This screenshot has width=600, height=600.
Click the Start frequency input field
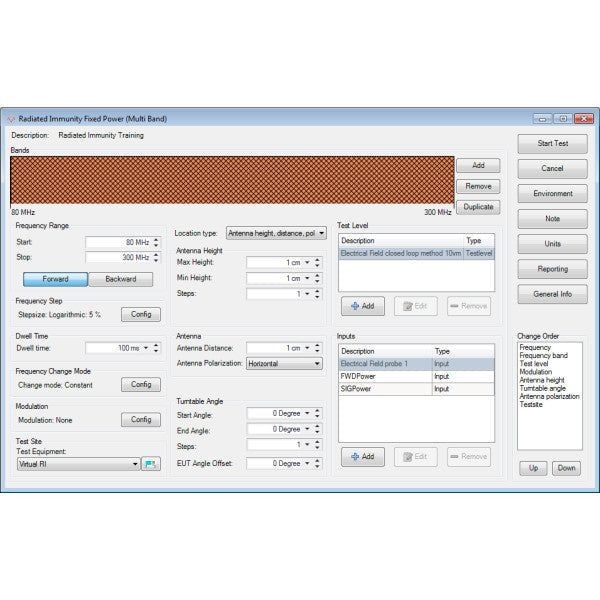118,242
